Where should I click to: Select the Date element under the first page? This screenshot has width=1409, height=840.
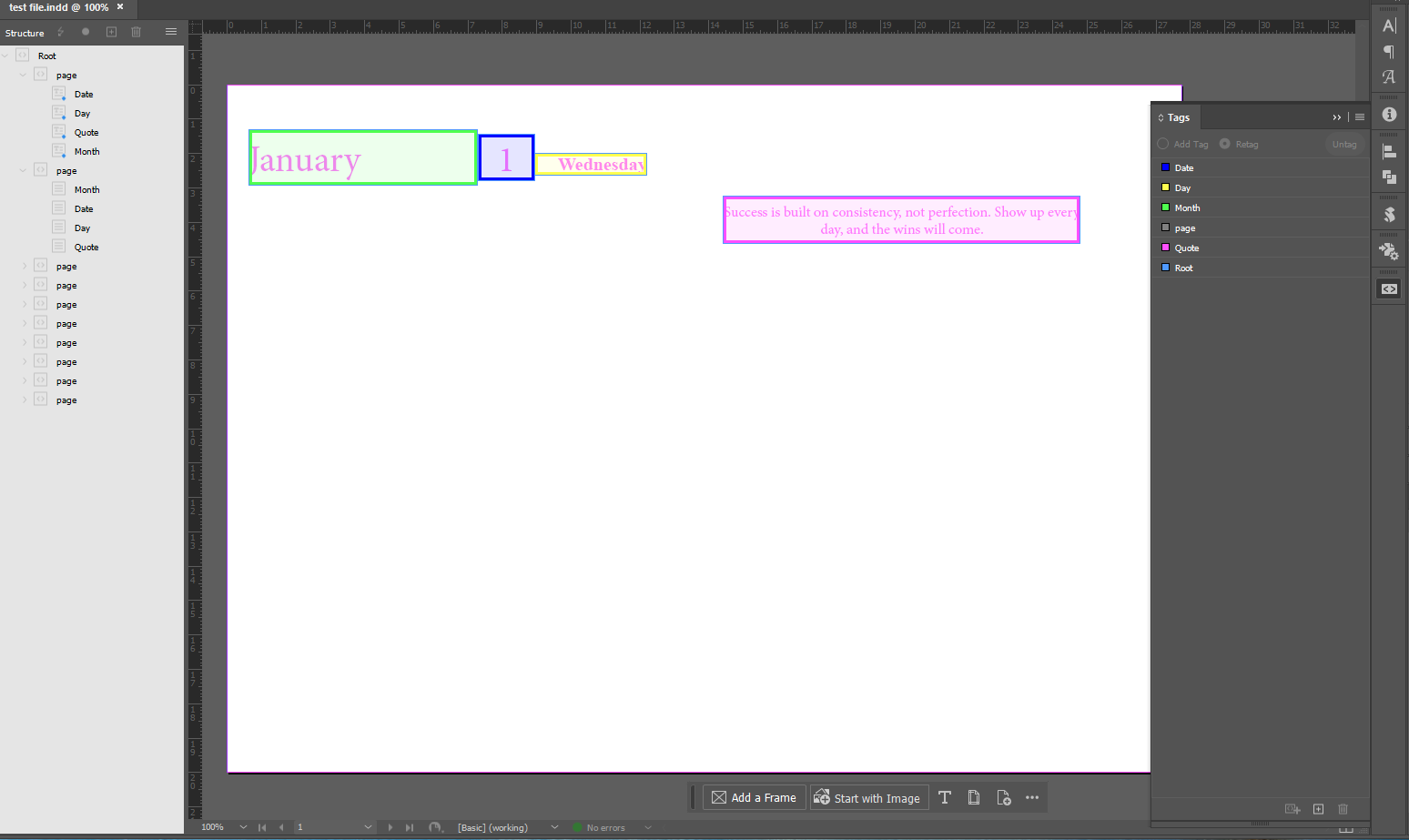[x=85, y=94]
